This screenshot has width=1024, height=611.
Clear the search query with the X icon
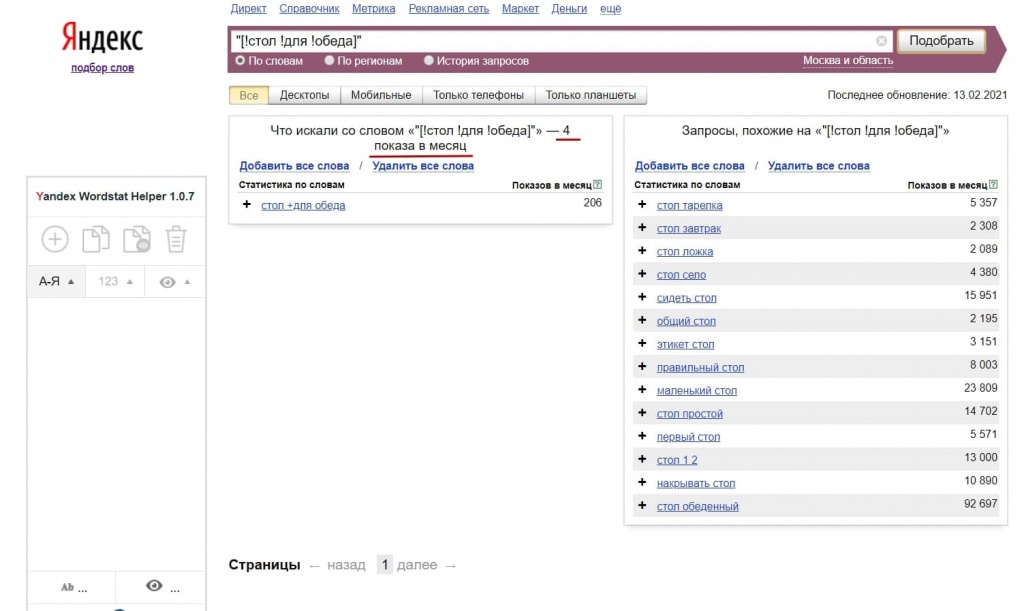(x=881, y=41)
